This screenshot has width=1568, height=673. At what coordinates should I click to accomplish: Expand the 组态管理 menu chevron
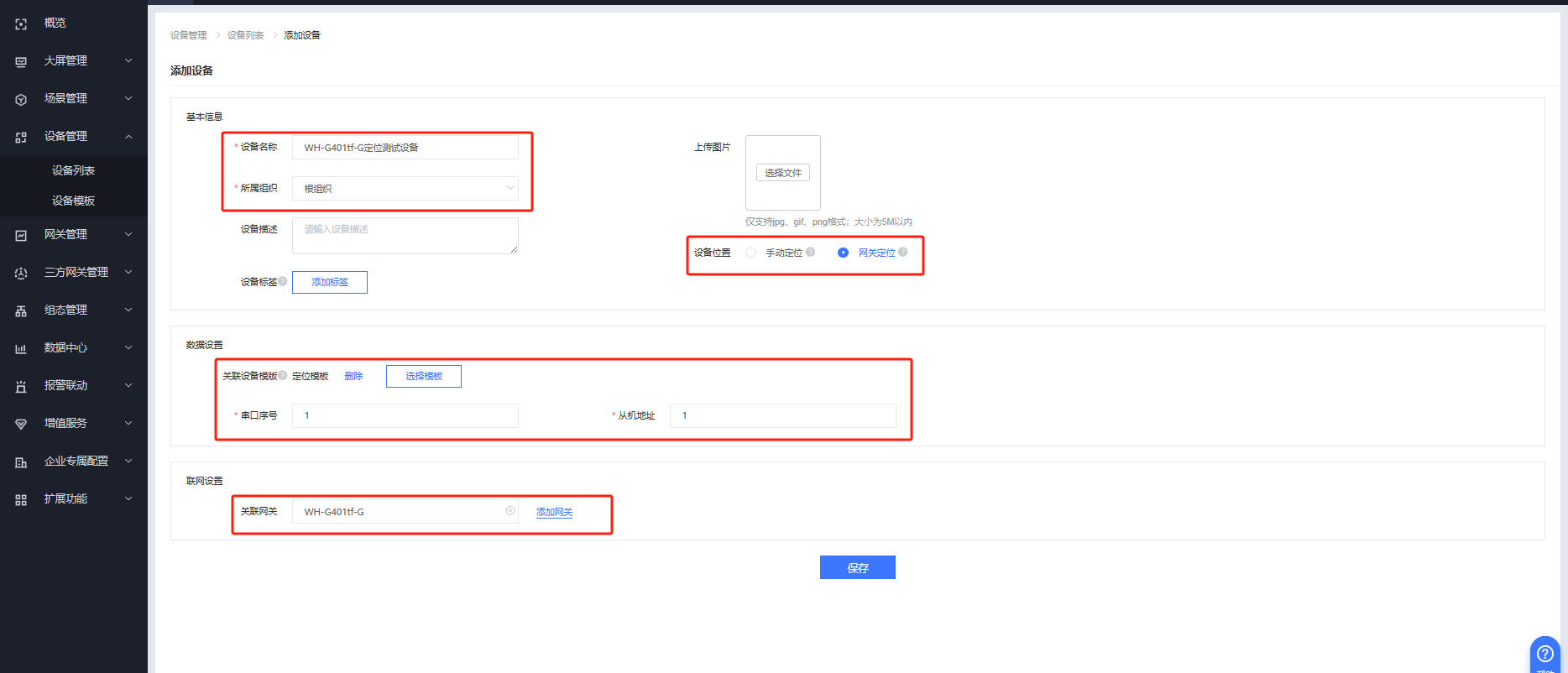point(128,310)
